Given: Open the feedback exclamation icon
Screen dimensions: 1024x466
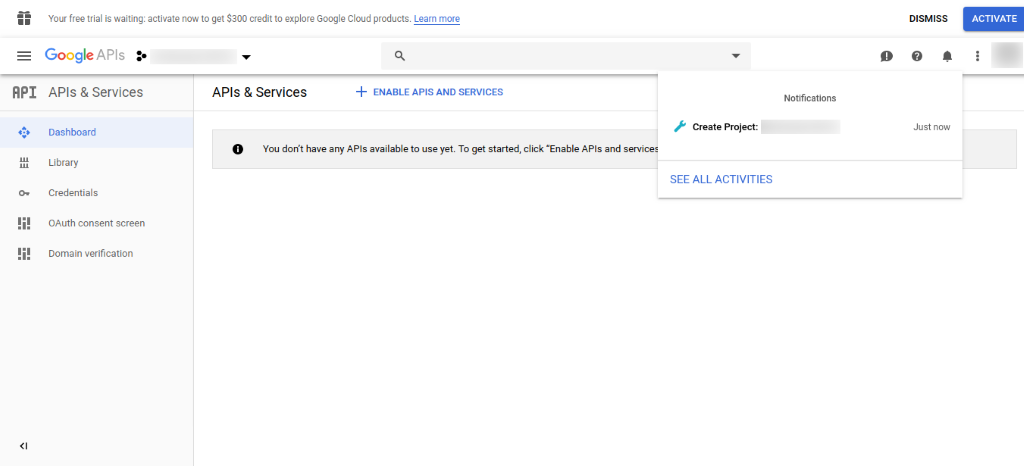Looking at the screenshot, I should [x=886, y=56].
